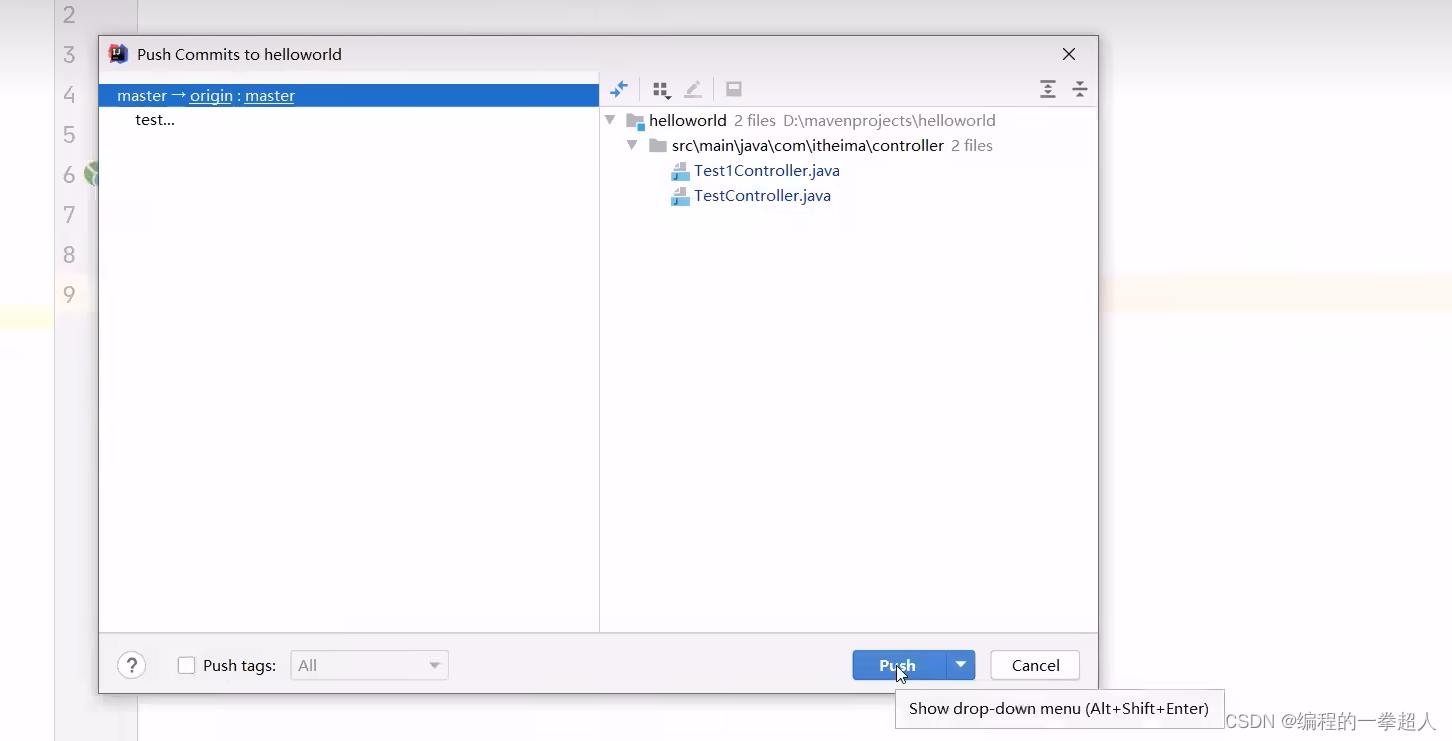The height and width of the screenshot is (741, 1452).
Task: Click the IntelliJ logo in the title bar
Action: click(118, 54)
